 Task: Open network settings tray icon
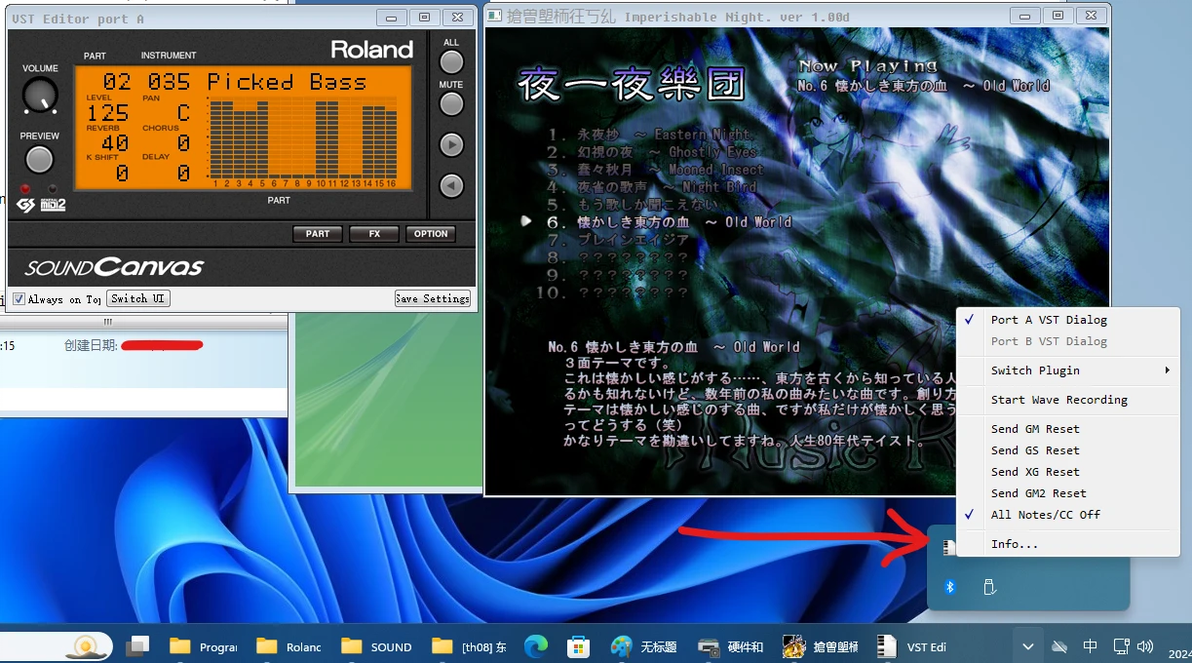1121,647
